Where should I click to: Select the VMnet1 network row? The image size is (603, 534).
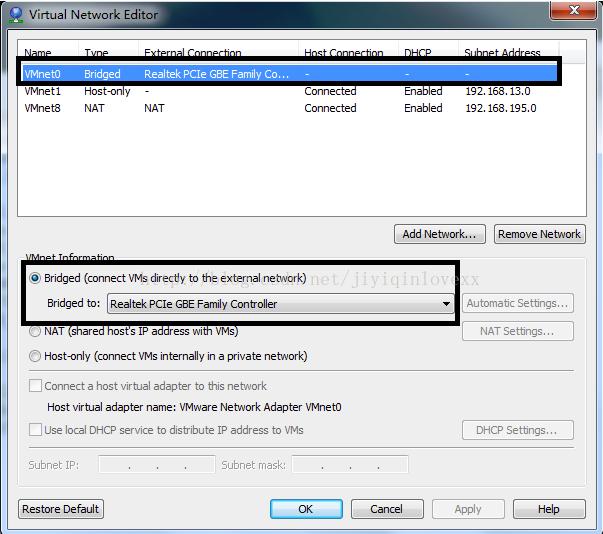[x=290, y=91]
